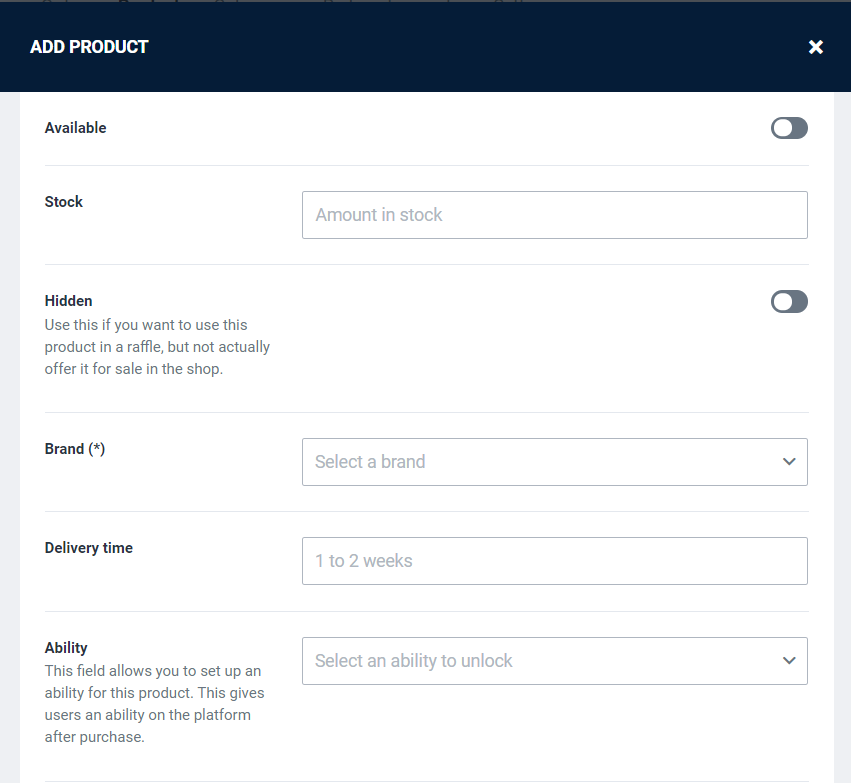
Task: Click the Stock field label
Action: pyautogui.click(x=64, y=202)
